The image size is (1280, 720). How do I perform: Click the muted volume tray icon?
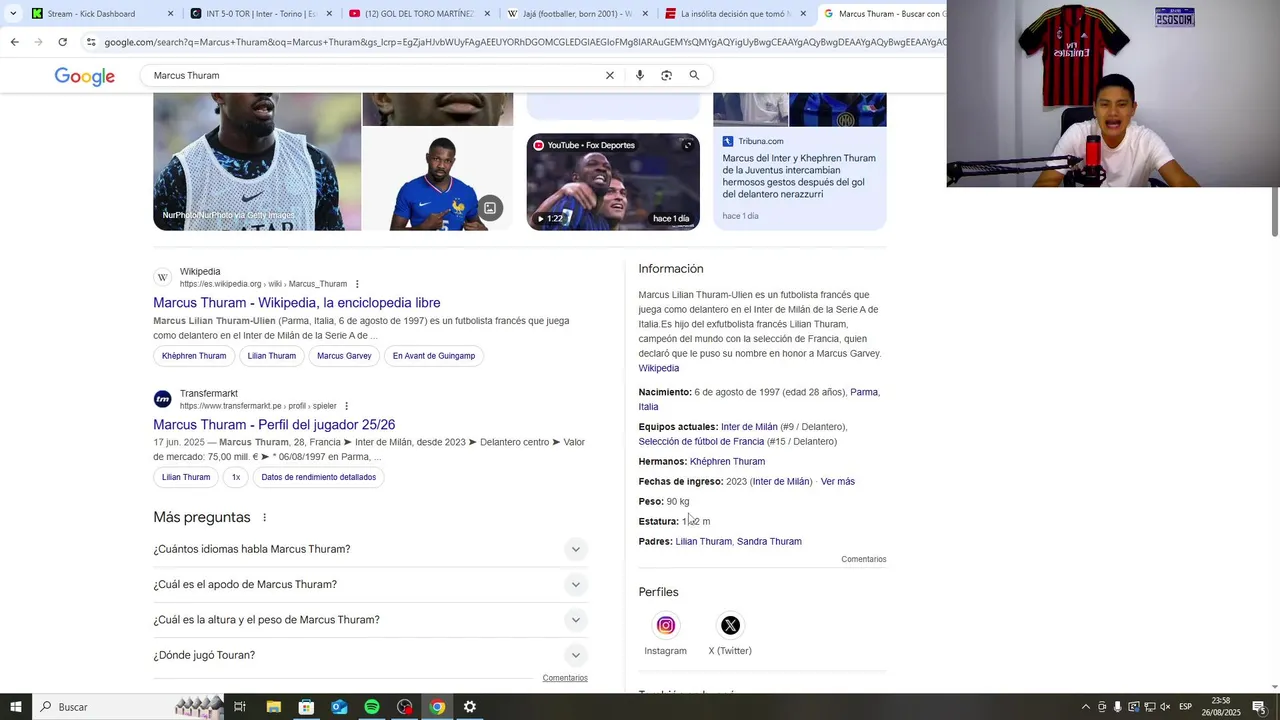pyautogui.click(x=1165, y=707)
